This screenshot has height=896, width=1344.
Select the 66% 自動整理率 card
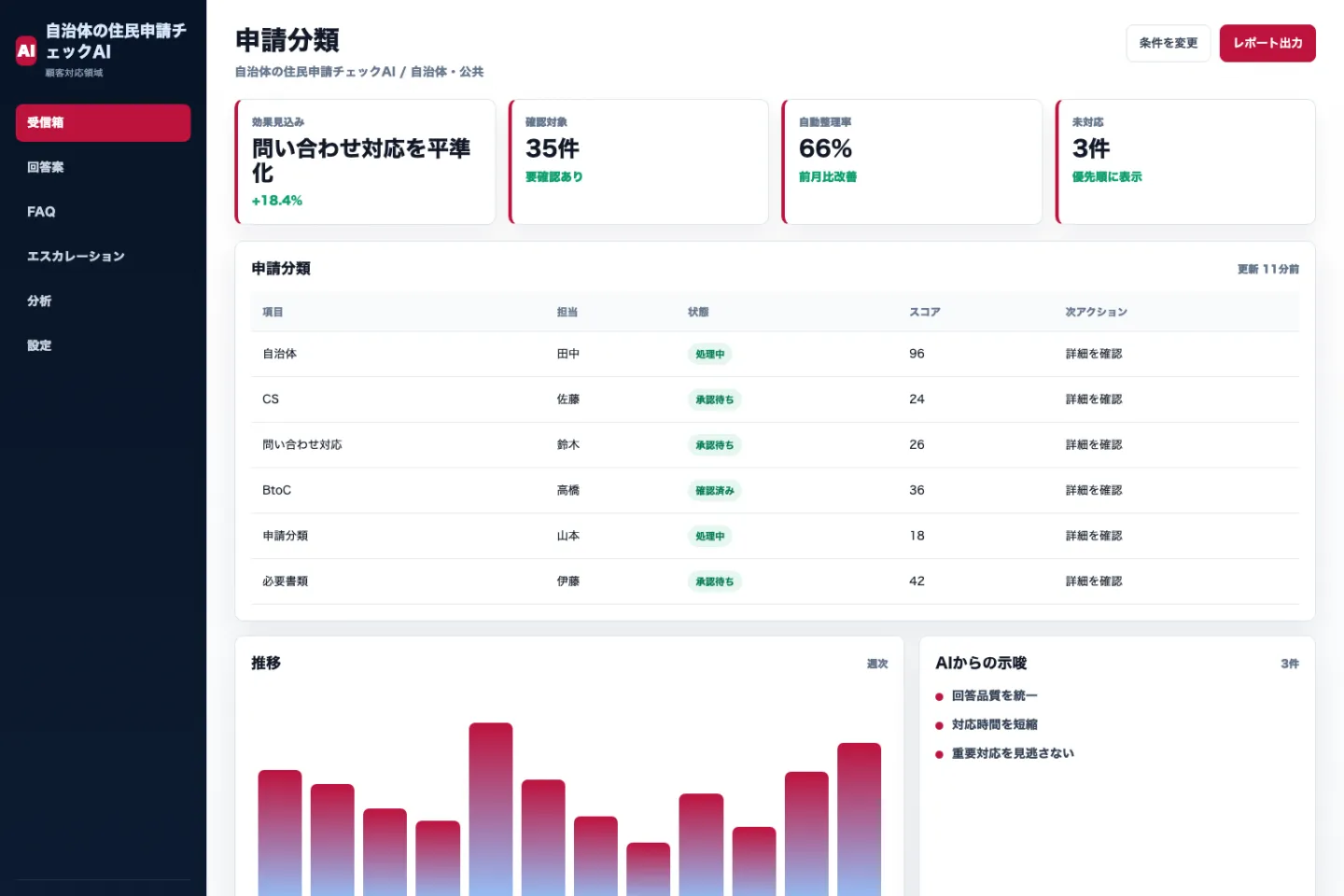(x=912, y=161)
